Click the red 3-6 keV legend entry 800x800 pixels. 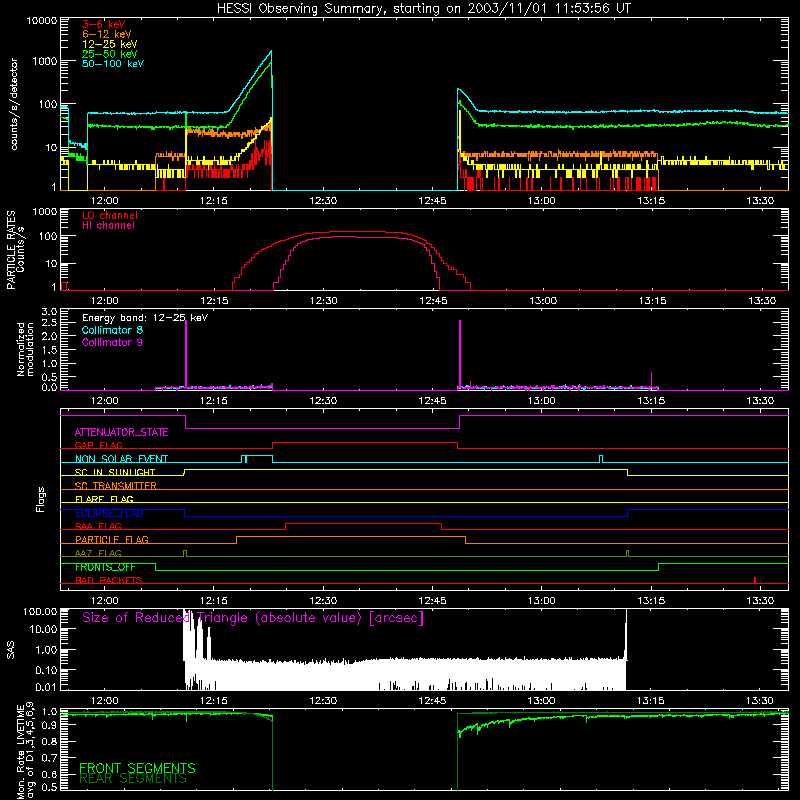click(x=104, y=24)
